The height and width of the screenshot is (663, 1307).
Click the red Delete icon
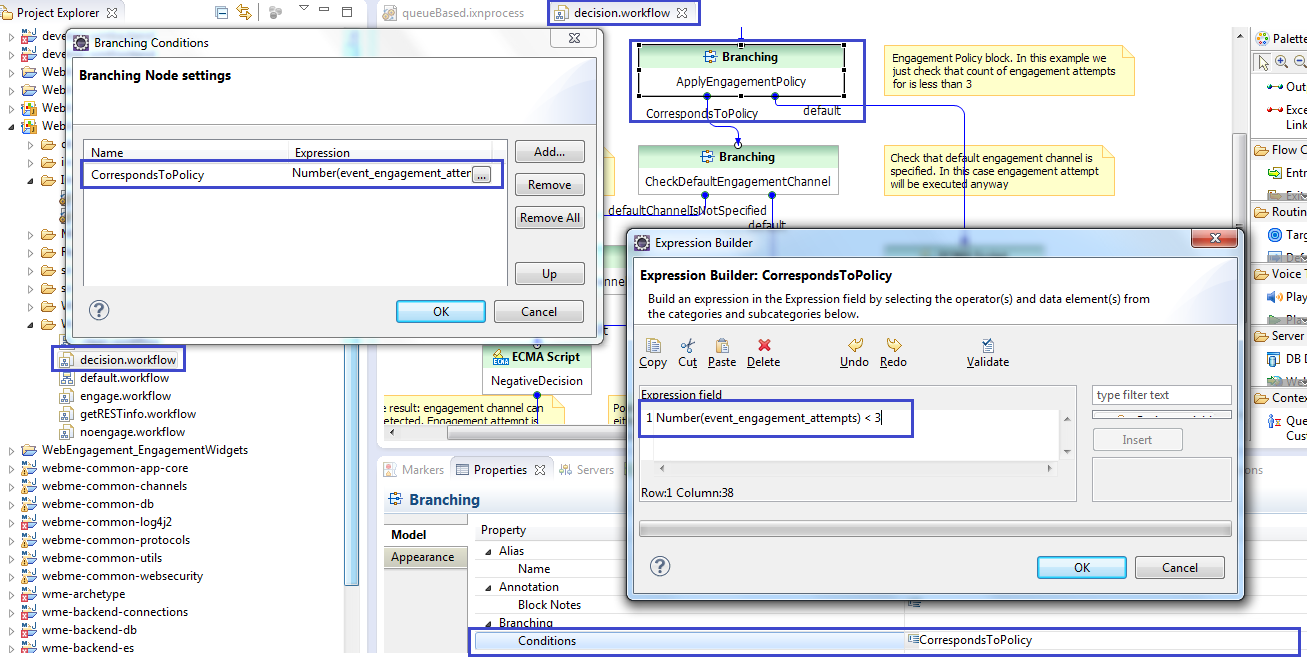(764, 346)
